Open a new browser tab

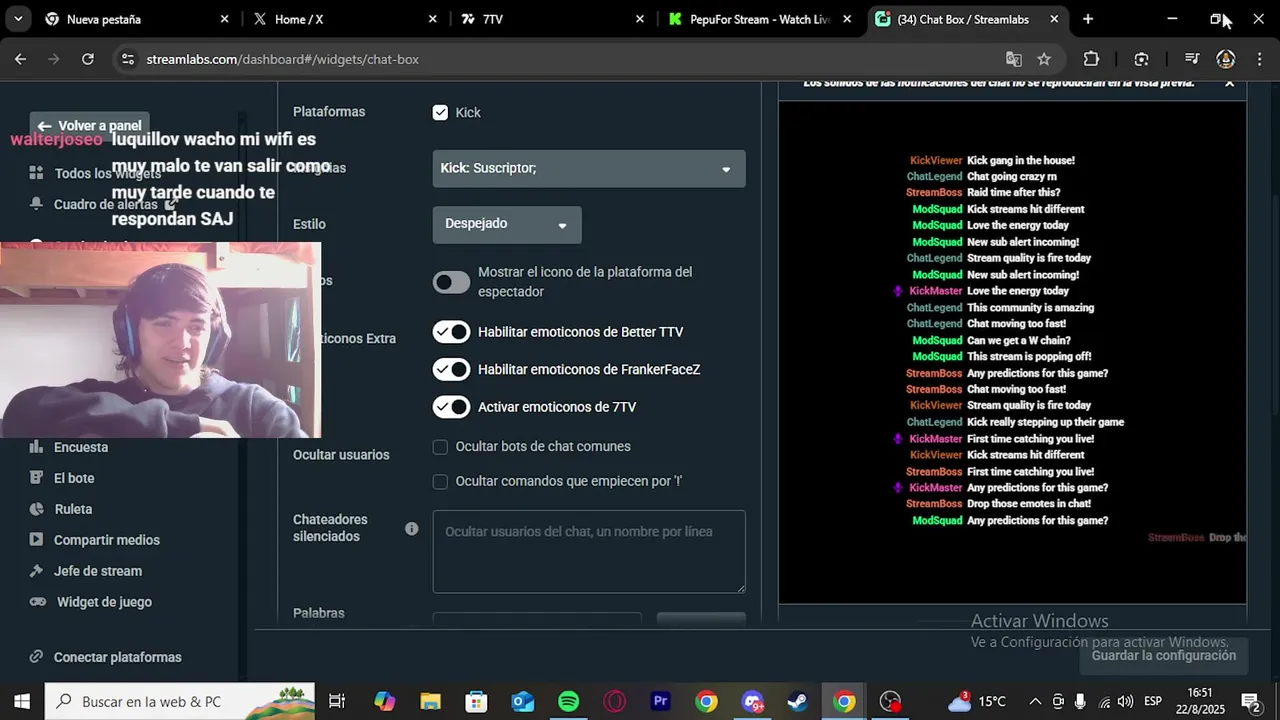1088,19
